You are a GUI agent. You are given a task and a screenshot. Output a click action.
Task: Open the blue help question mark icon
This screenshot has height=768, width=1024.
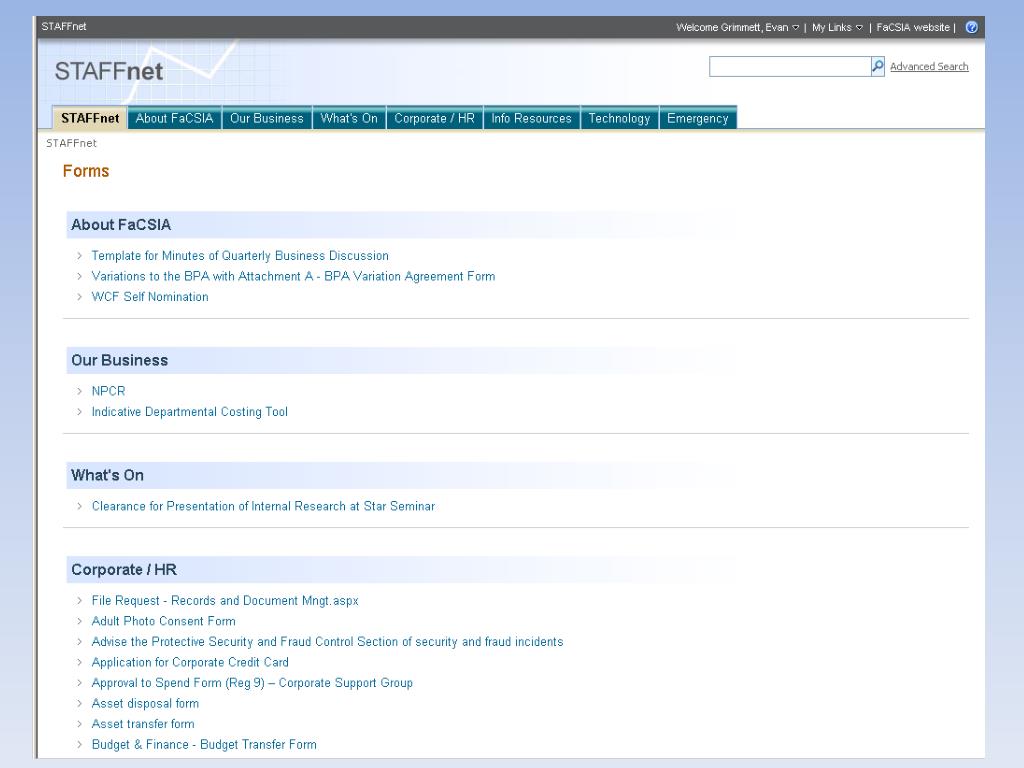(971, 27)
